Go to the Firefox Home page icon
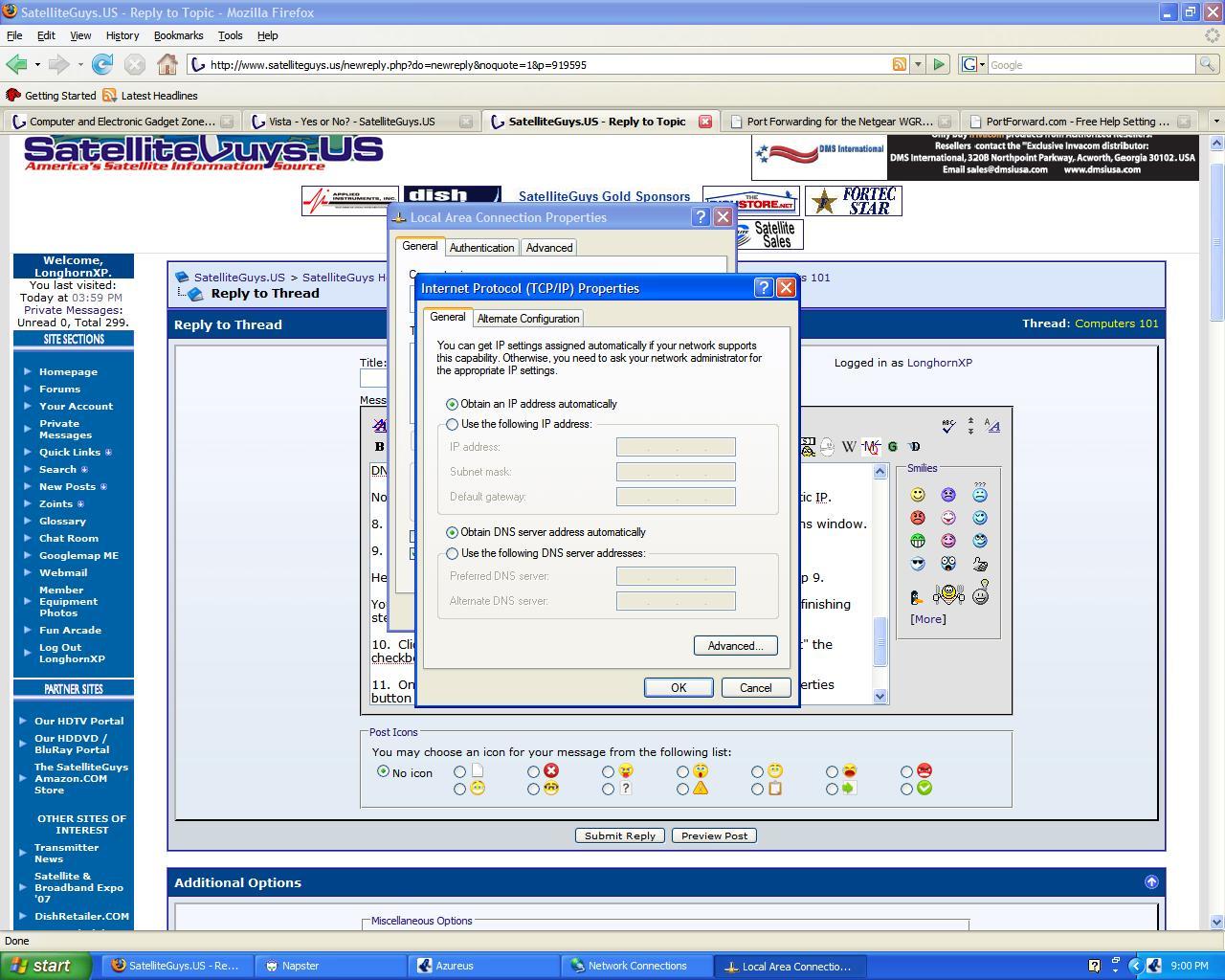 point(167,64)
